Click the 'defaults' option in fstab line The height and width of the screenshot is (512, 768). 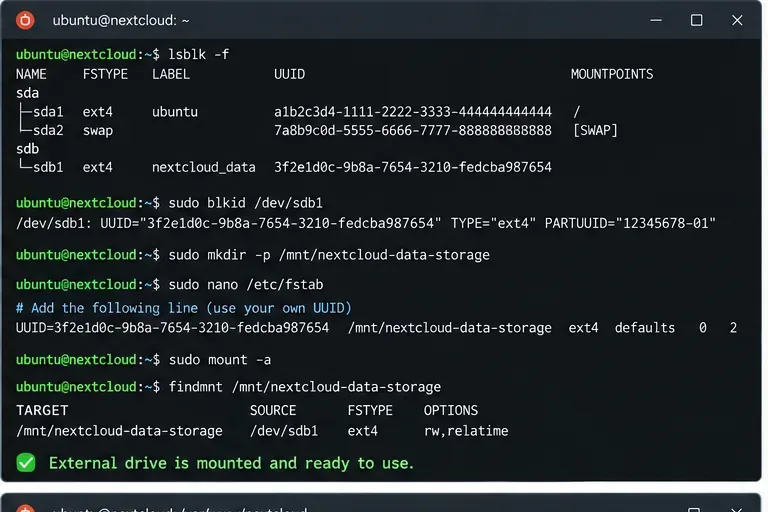coord(645,328)
